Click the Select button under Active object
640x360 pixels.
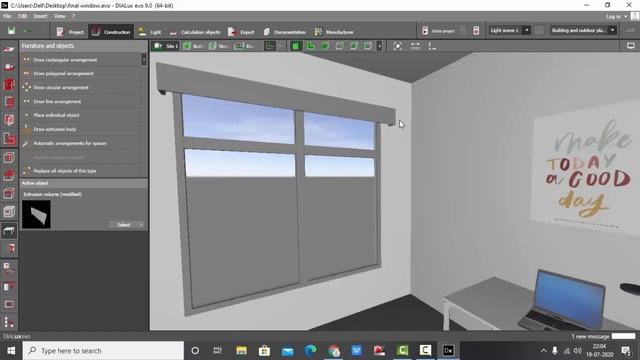point(124,225)
